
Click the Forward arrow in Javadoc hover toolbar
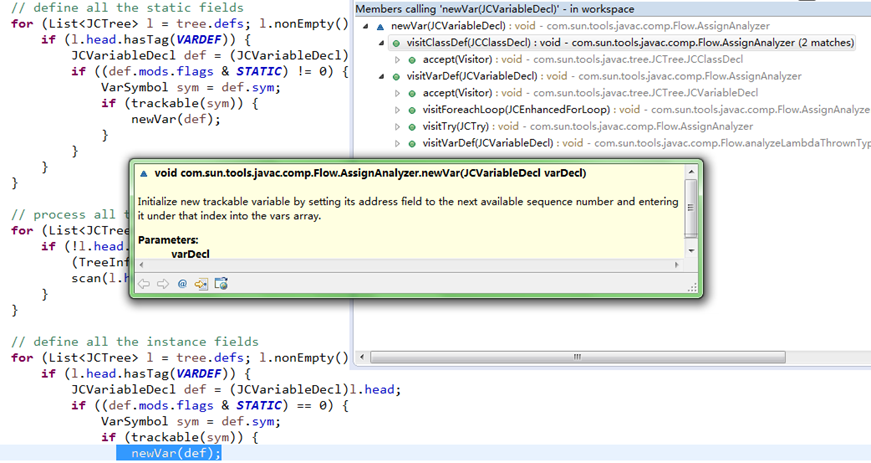[163, 284]
